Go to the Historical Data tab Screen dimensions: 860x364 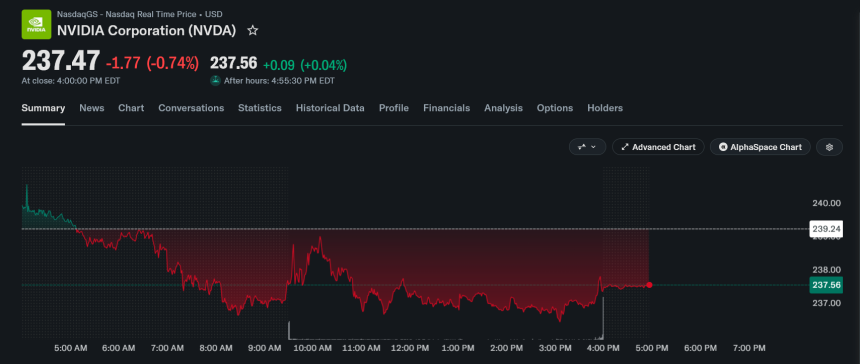pyautogui.click(x=330, y=108)
